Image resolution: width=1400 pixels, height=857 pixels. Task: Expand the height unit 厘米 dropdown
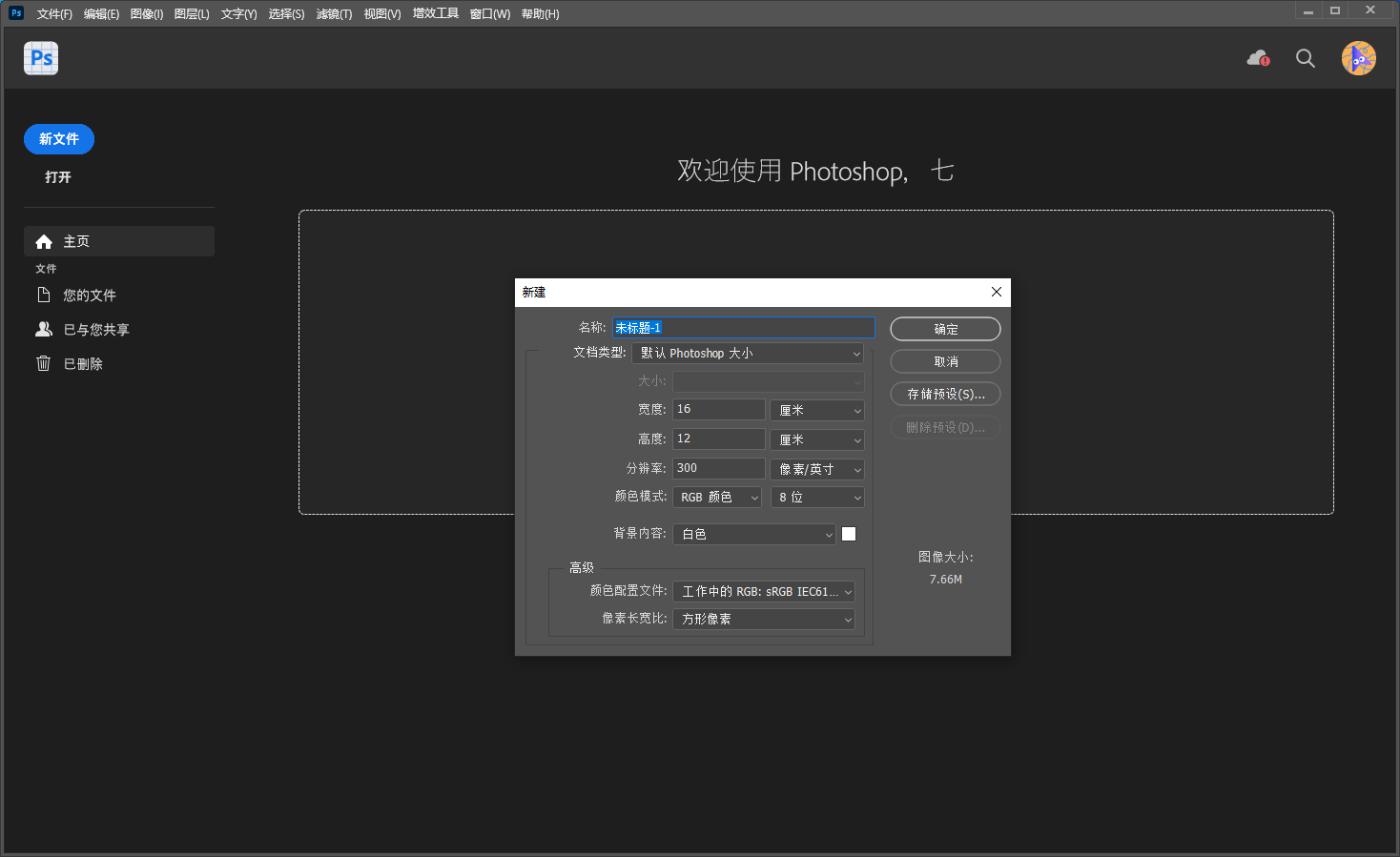(817, 439)
